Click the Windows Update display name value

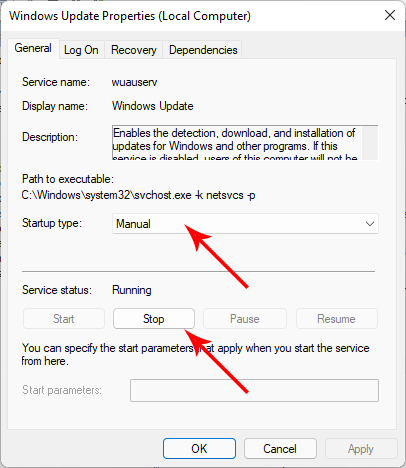point(153,106)
